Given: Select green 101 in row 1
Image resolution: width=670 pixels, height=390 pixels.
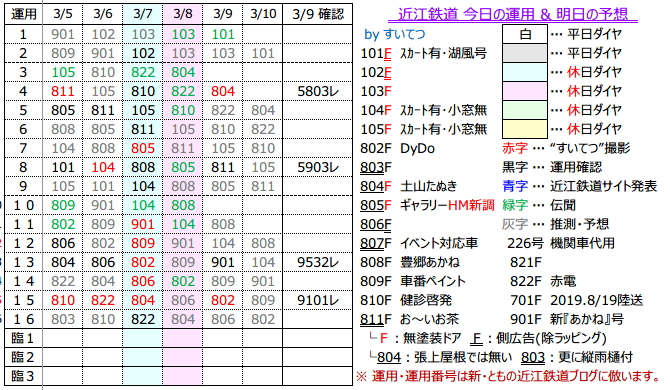Looking at the screenshot, I should coord(223,34).
